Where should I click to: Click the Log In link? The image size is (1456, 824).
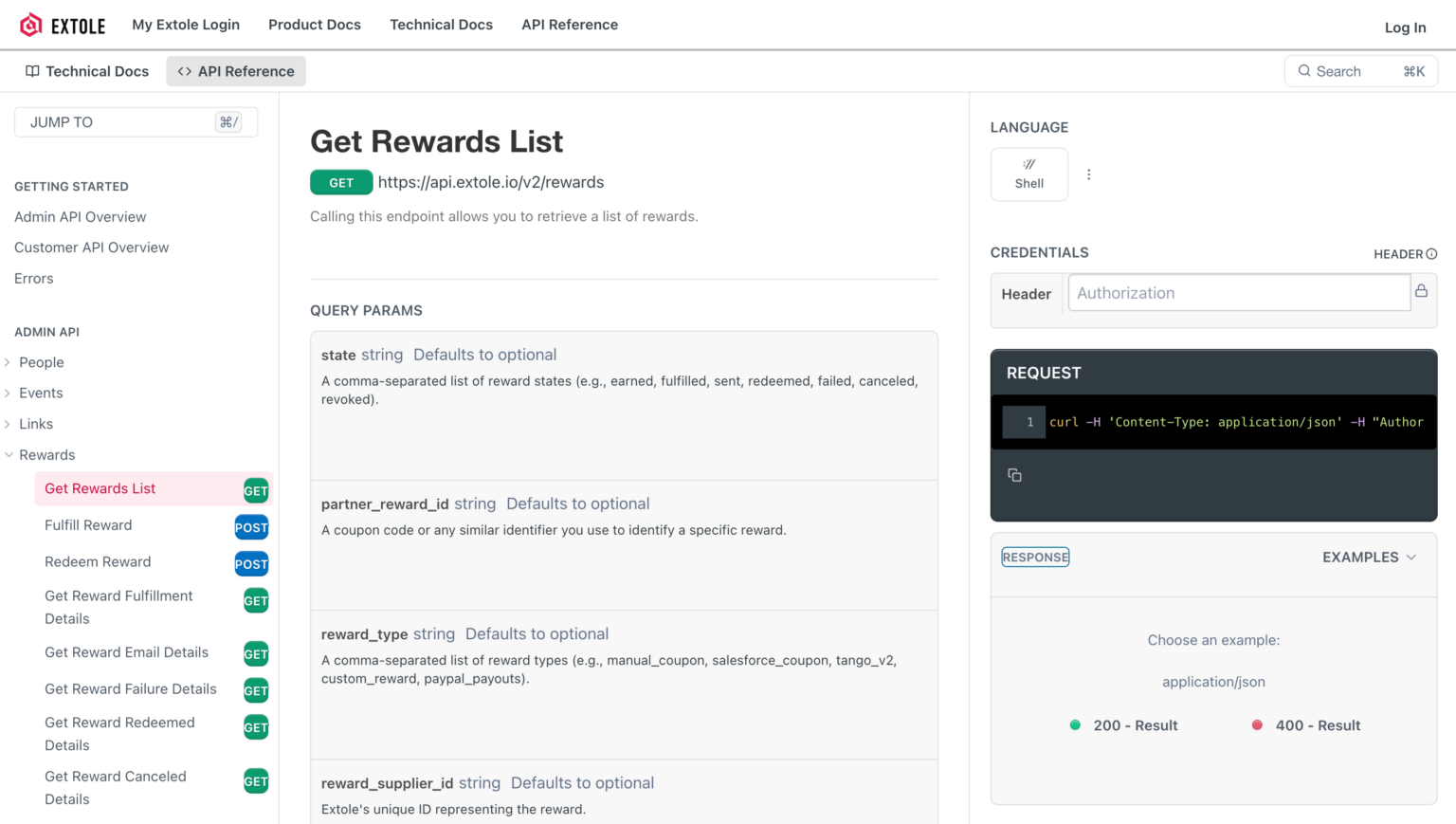click(x=1404, y=27)
